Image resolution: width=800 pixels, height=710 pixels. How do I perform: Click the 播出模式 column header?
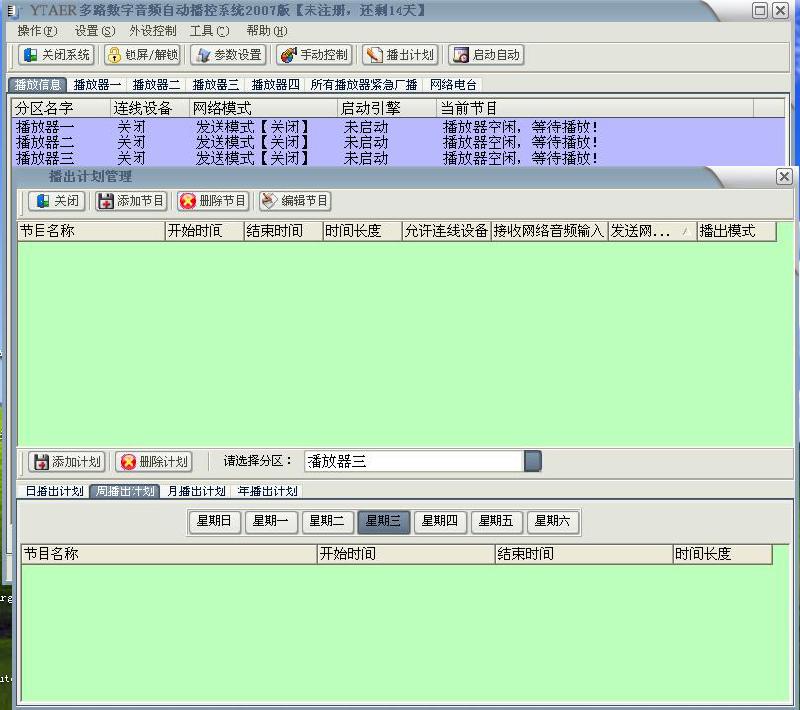coord(737,231)
